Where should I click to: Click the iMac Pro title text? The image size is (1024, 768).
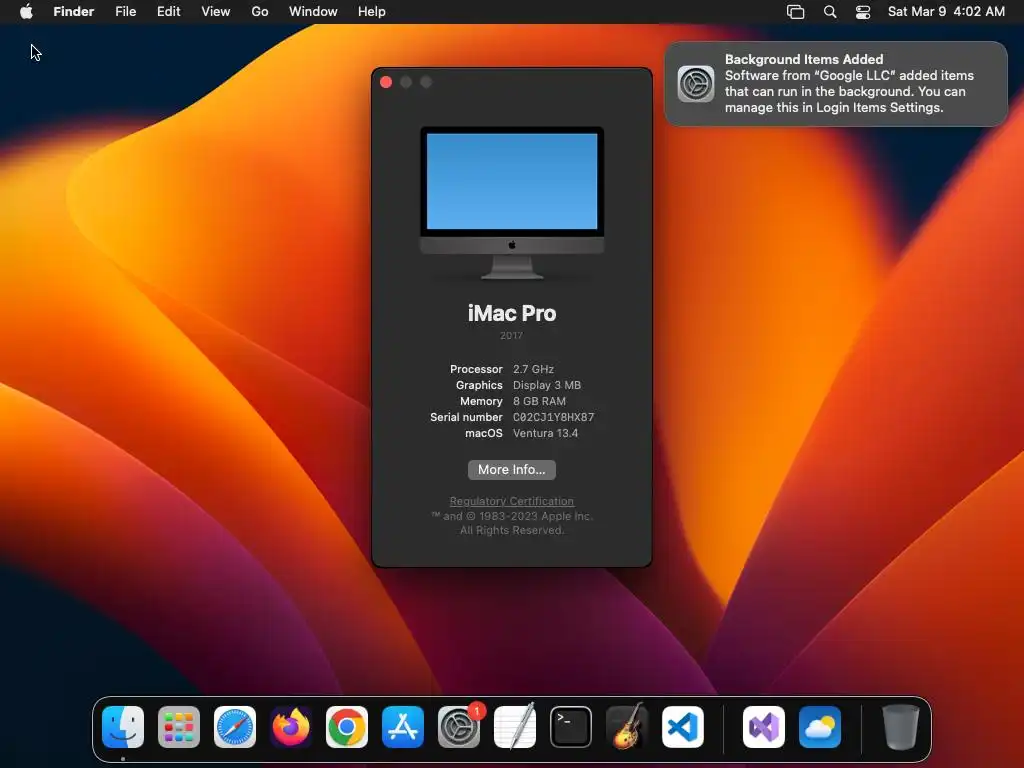pyautogui.click(x=512, y=313)
